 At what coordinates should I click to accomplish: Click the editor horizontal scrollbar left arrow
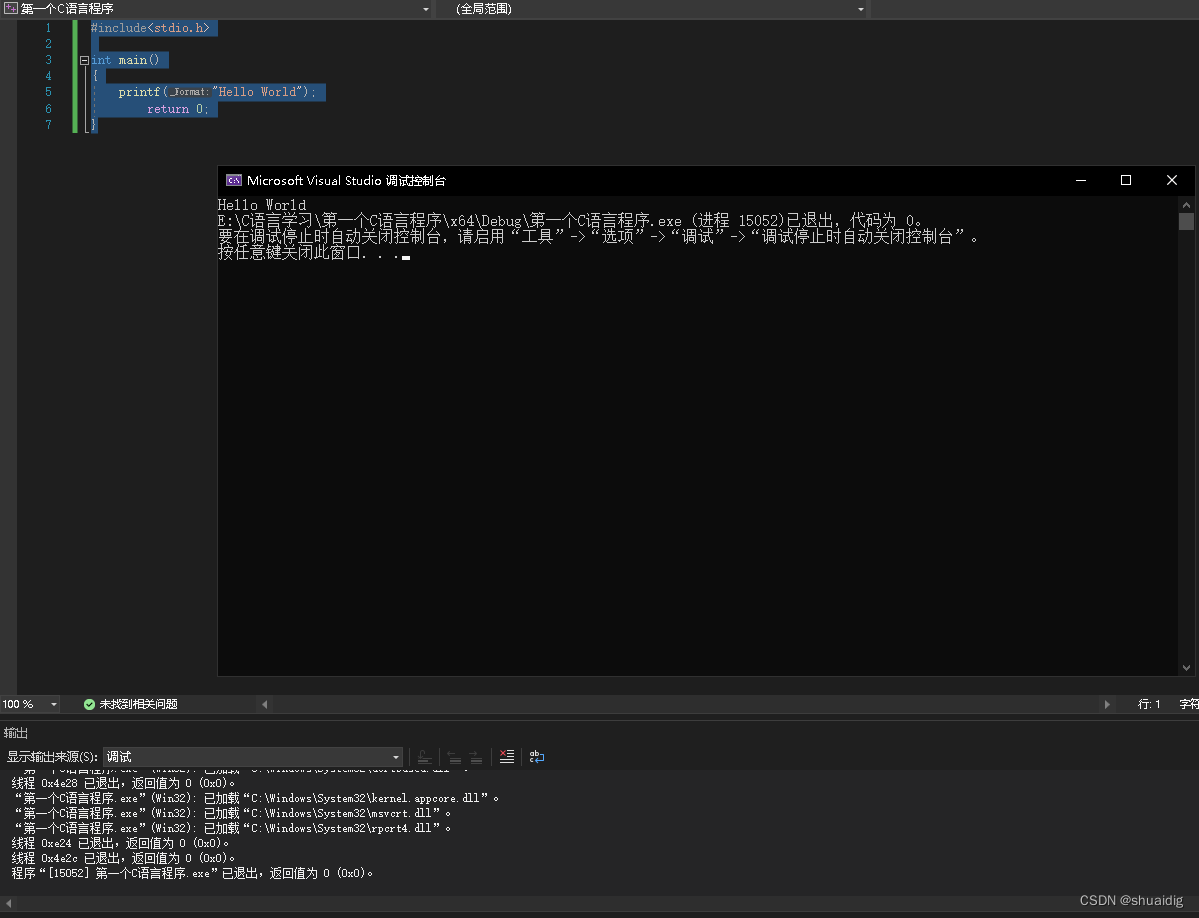point(265,704)
